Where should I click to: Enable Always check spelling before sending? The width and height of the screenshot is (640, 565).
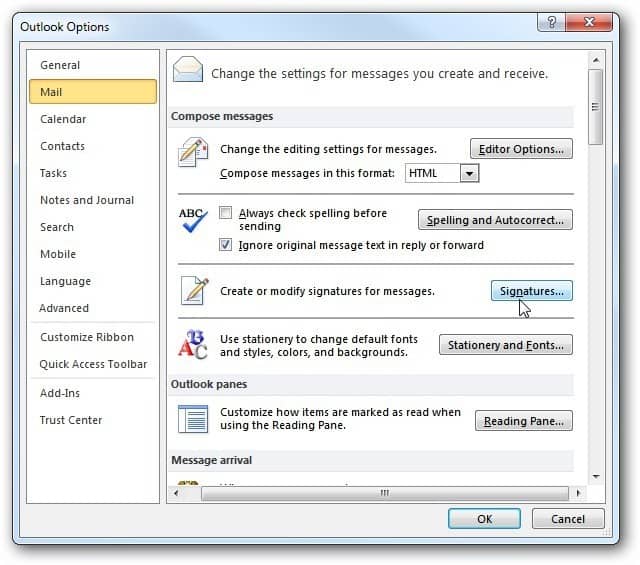pos(225,213)
